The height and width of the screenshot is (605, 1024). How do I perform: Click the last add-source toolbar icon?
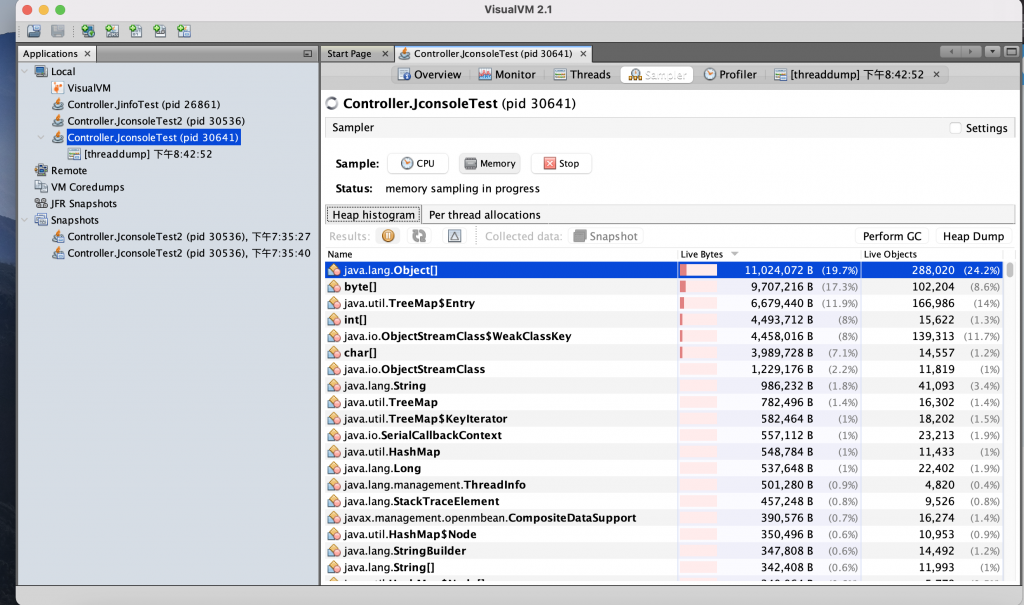pos(184,31)
